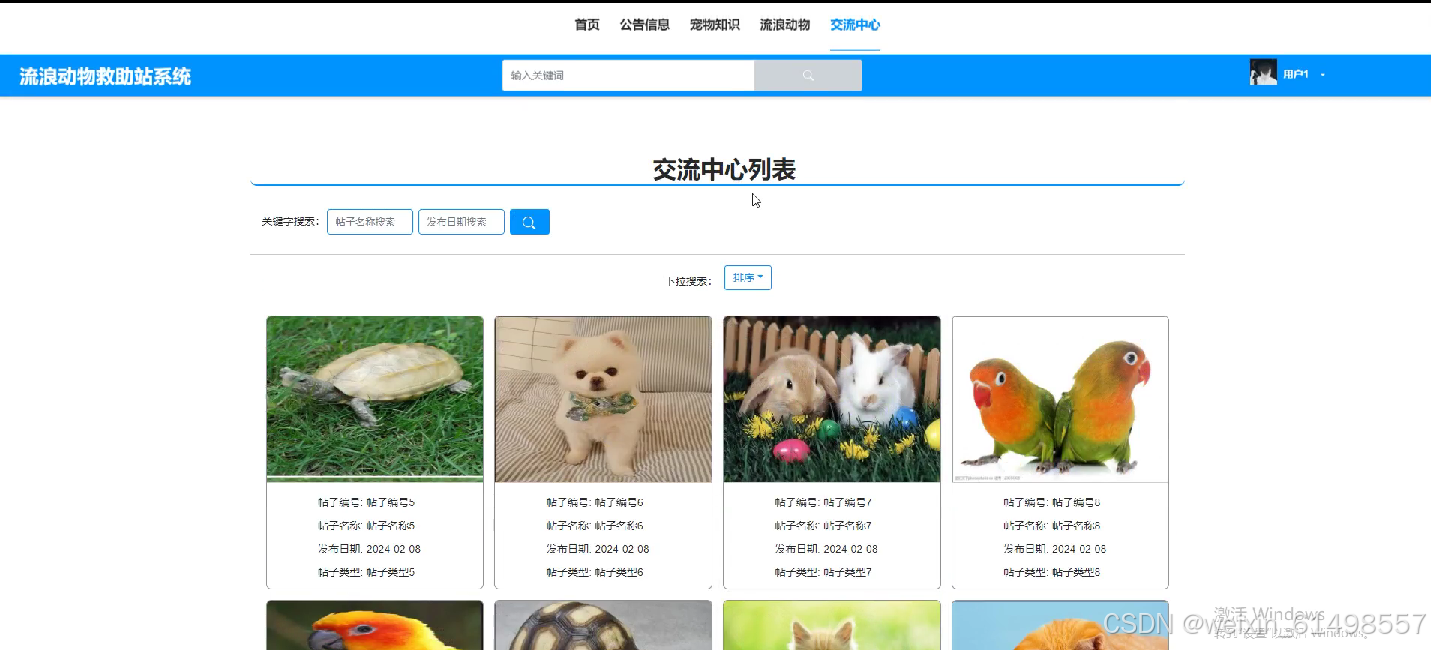Open the two rabbits post image
The width and height of the screenshot is (1431, 650).
tap(832, 399)
